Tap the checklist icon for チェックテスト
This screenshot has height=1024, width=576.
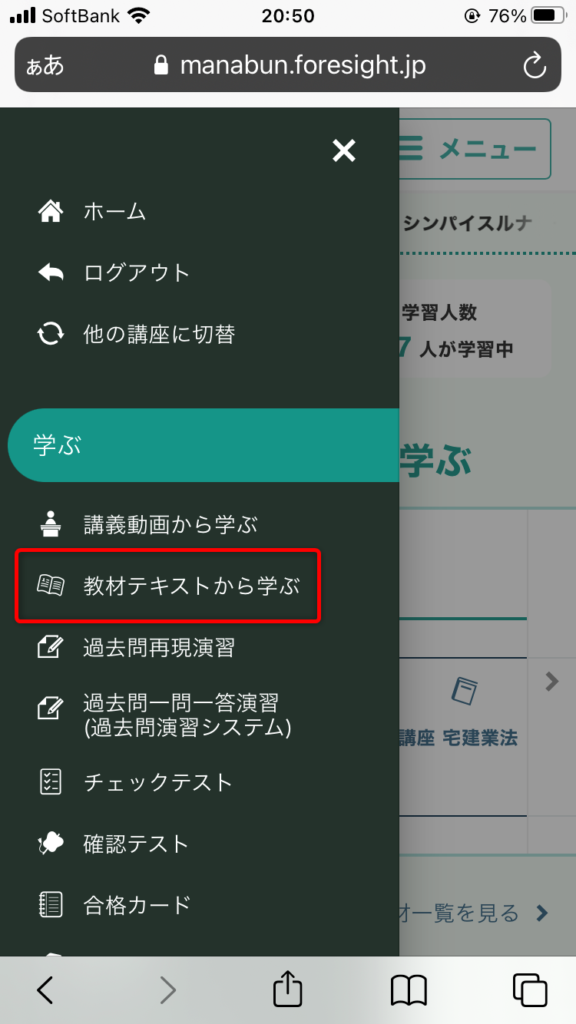coord(51,782)
